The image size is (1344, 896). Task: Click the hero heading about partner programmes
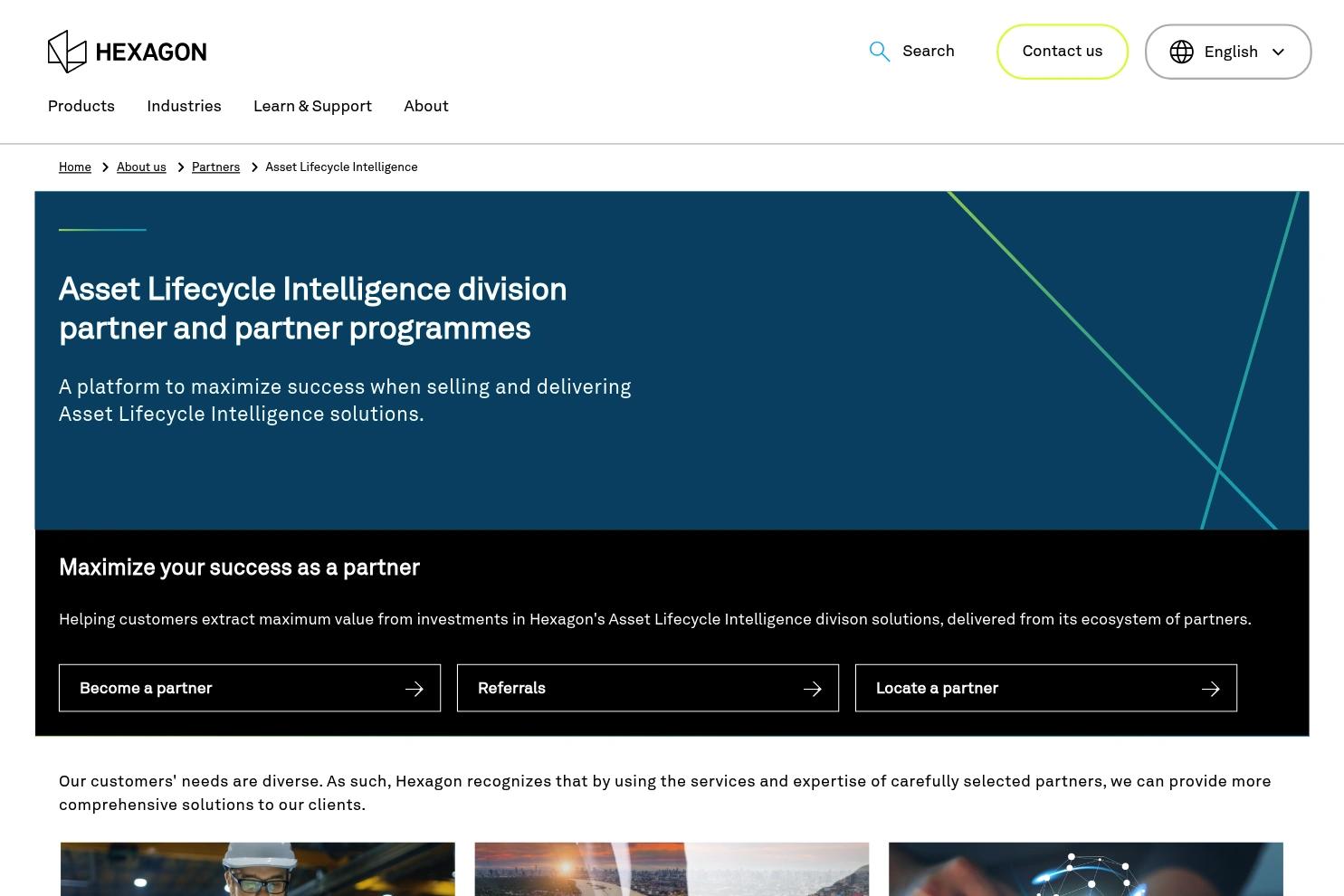click(313, 309)
